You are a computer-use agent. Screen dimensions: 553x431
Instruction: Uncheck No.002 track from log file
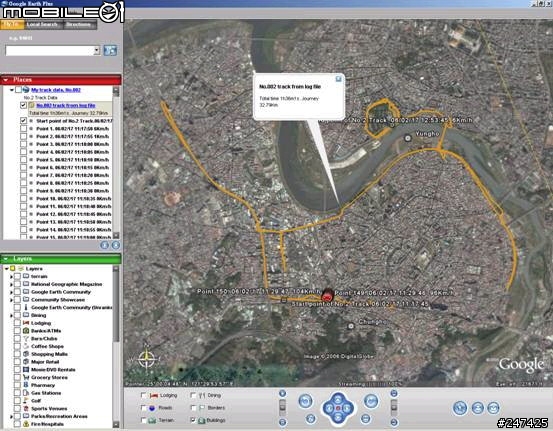(23, 105)
